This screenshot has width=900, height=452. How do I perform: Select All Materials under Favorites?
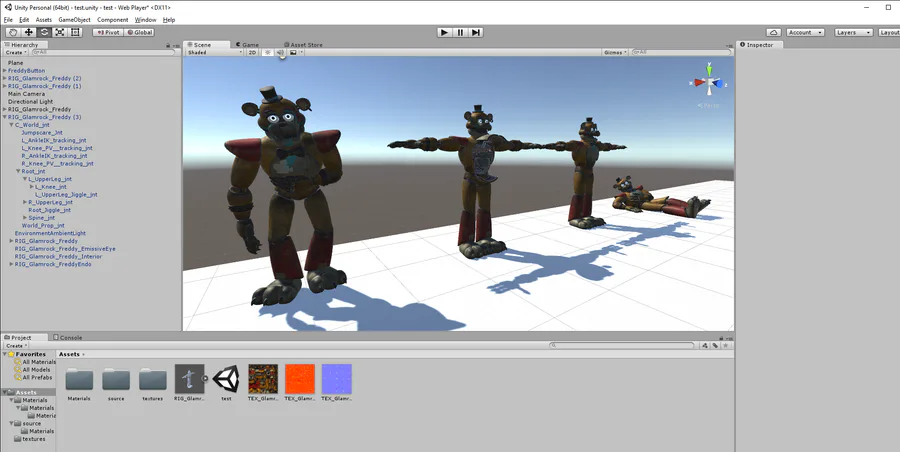pyautogui.click(x=35, y=362)
